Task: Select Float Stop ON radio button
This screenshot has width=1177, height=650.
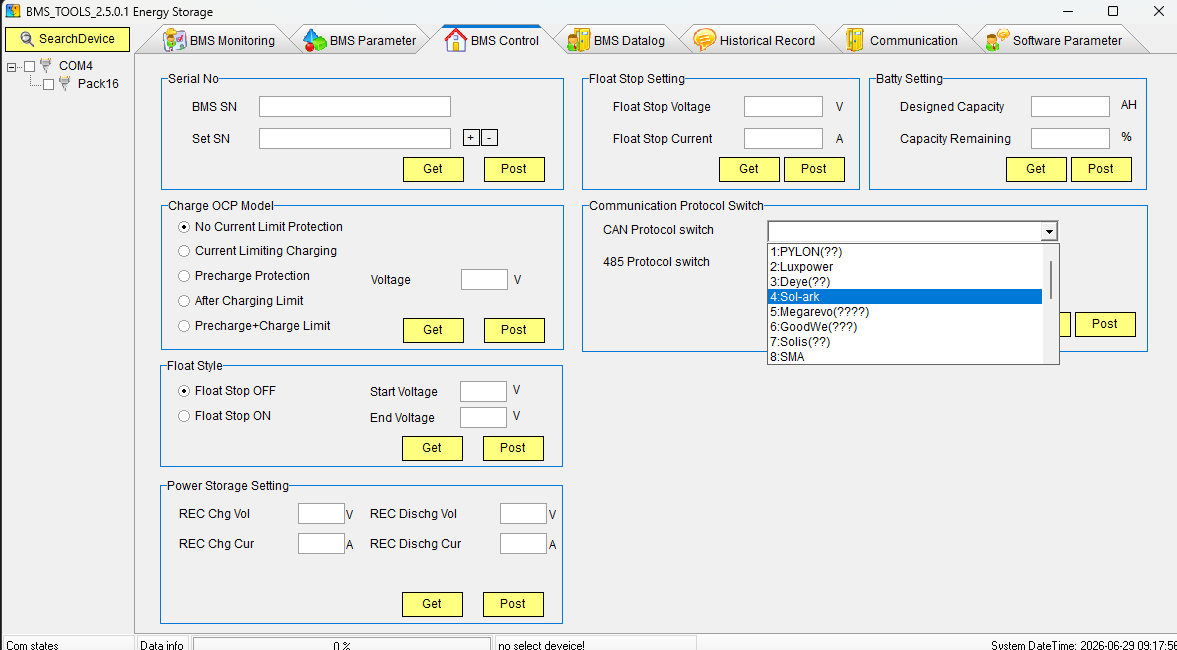Action: [184, 416]
